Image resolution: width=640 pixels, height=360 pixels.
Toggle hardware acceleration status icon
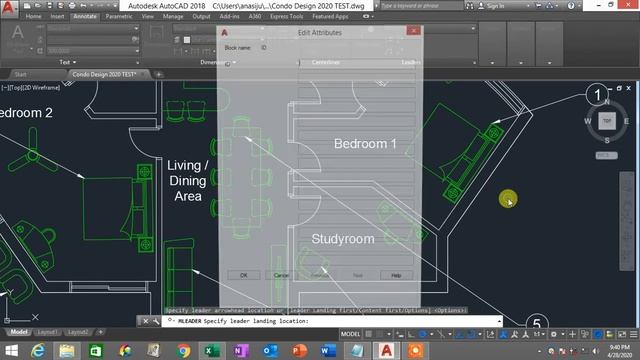[x=609, y=334]
